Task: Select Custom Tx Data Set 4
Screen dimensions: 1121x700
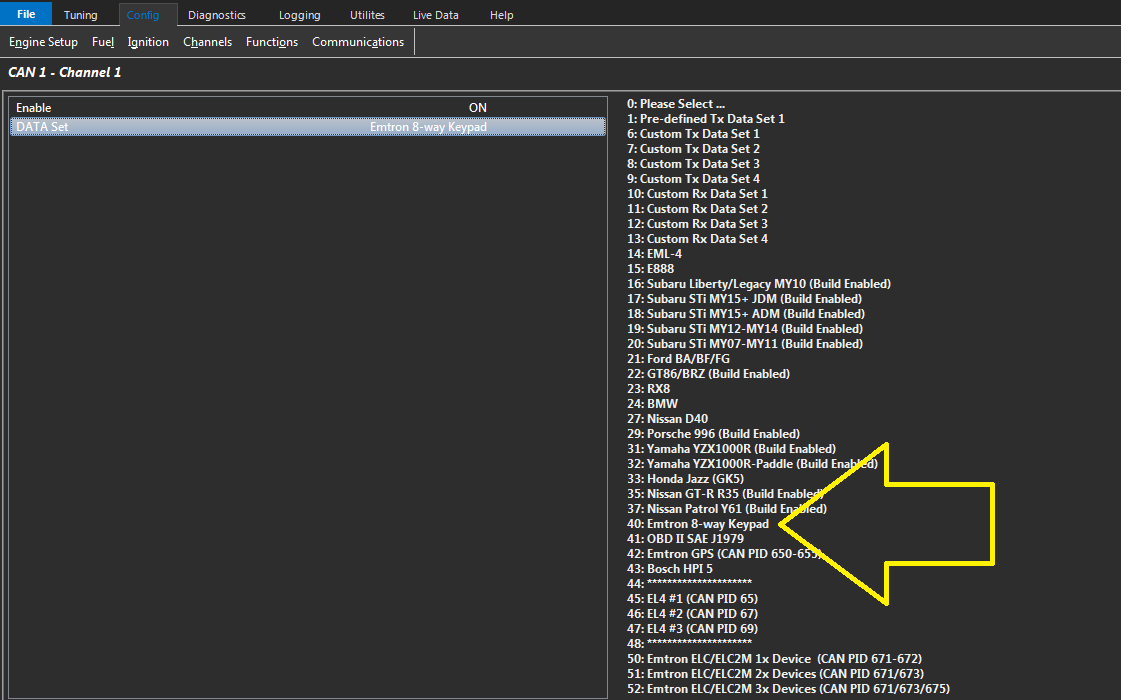Action: pyautogui.click(x=693, y=179)
